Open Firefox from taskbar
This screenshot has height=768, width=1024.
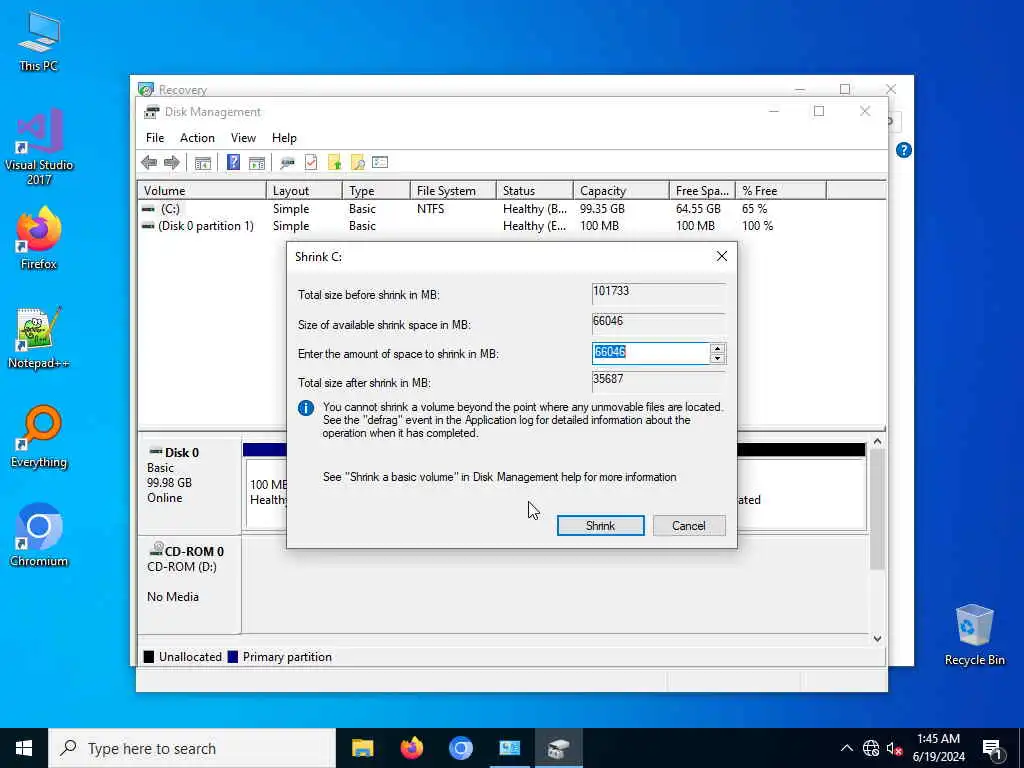[411, 748]
